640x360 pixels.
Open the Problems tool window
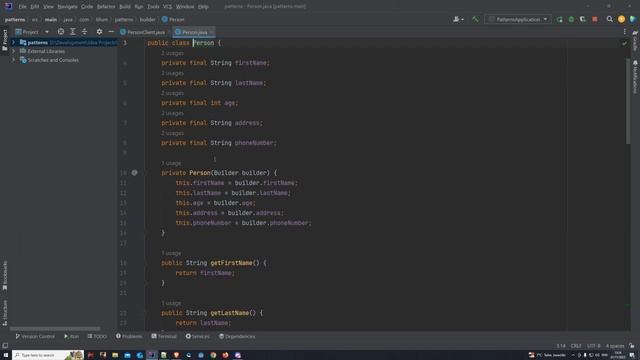click(129, 336)
